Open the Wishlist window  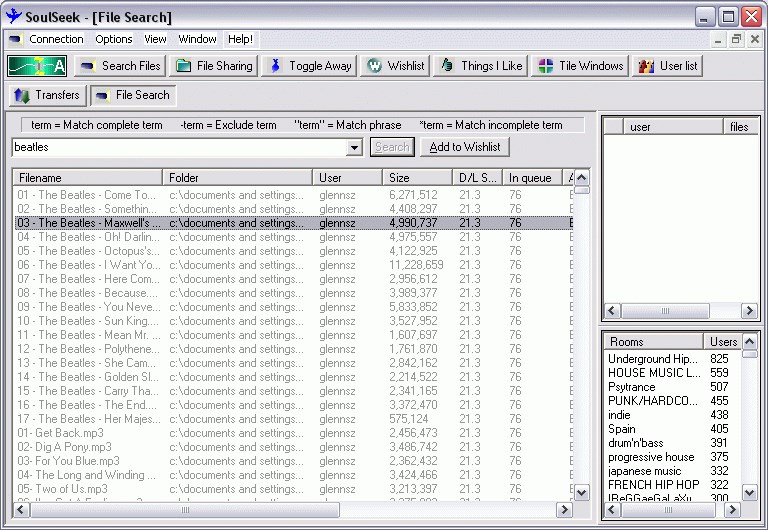pyautogui.click(x=395, y=66)
